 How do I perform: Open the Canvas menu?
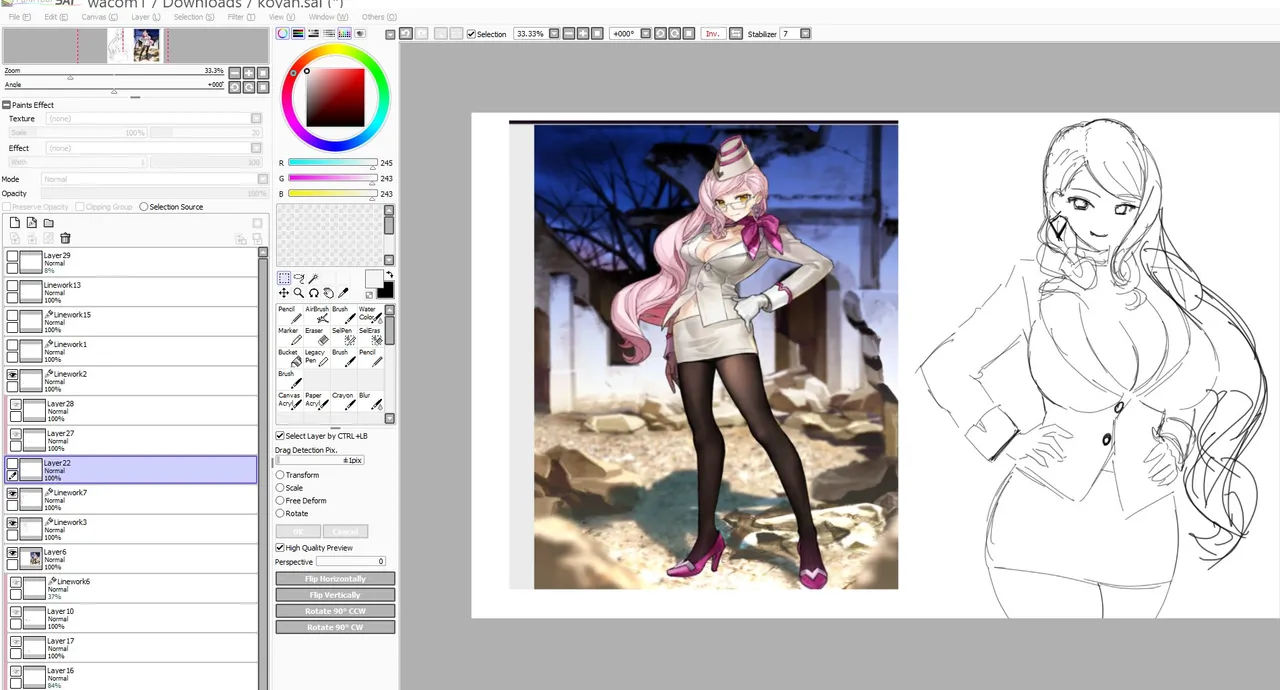[x=94, y=17]
